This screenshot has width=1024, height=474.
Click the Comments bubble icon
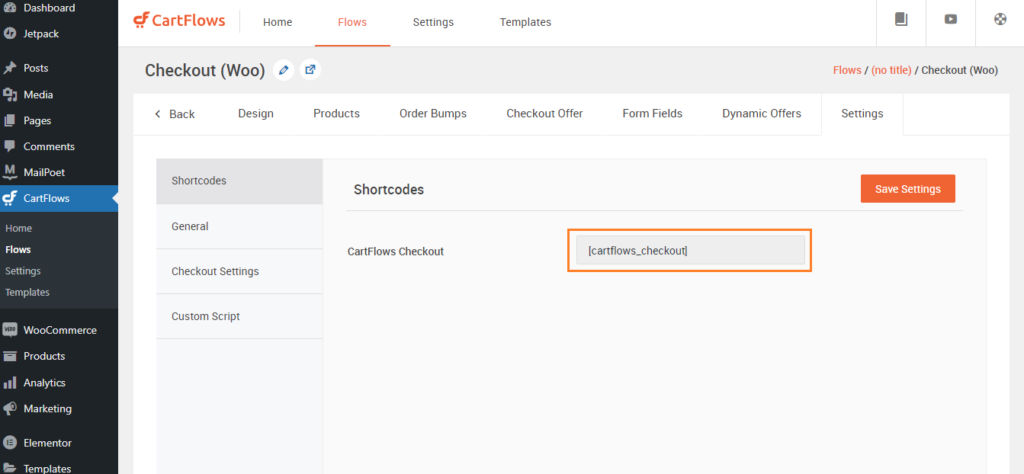[10, 147]
